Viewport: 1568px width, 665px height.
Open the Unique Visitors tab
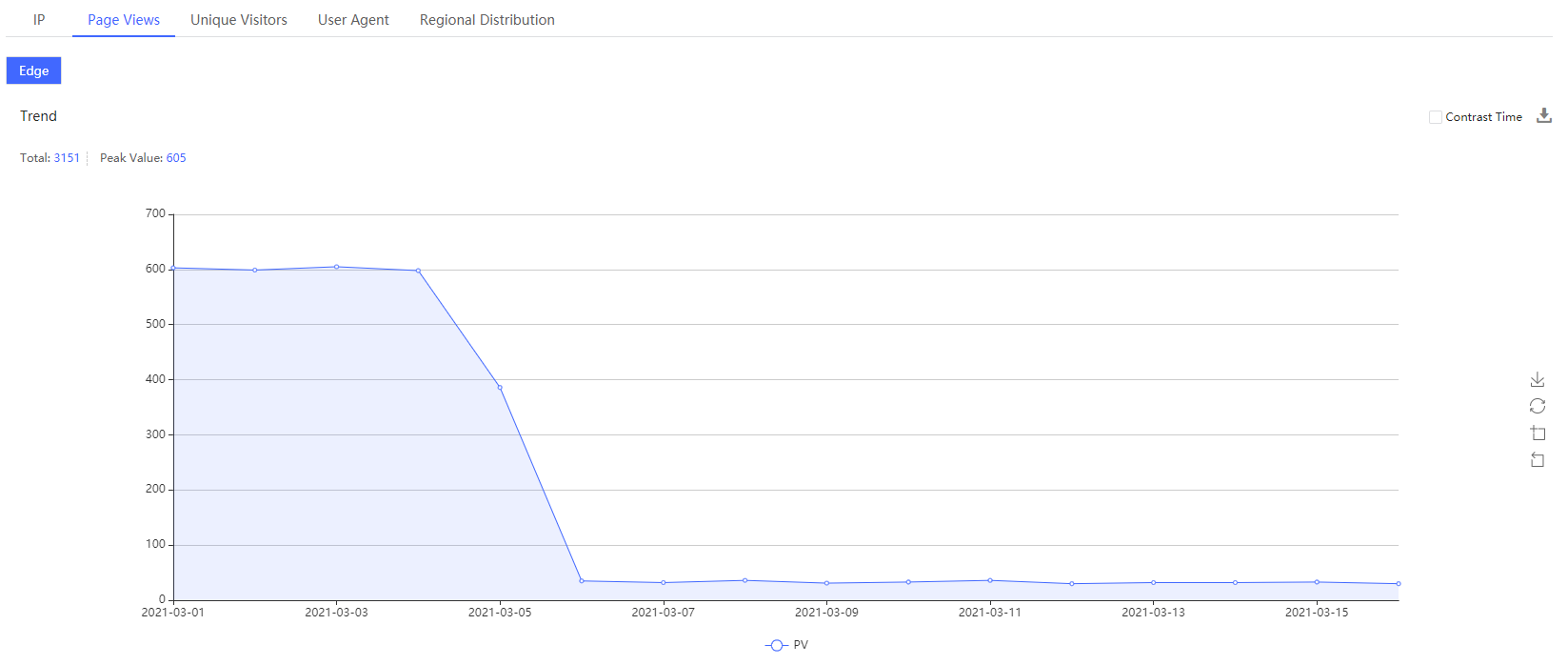click(239, 20)
